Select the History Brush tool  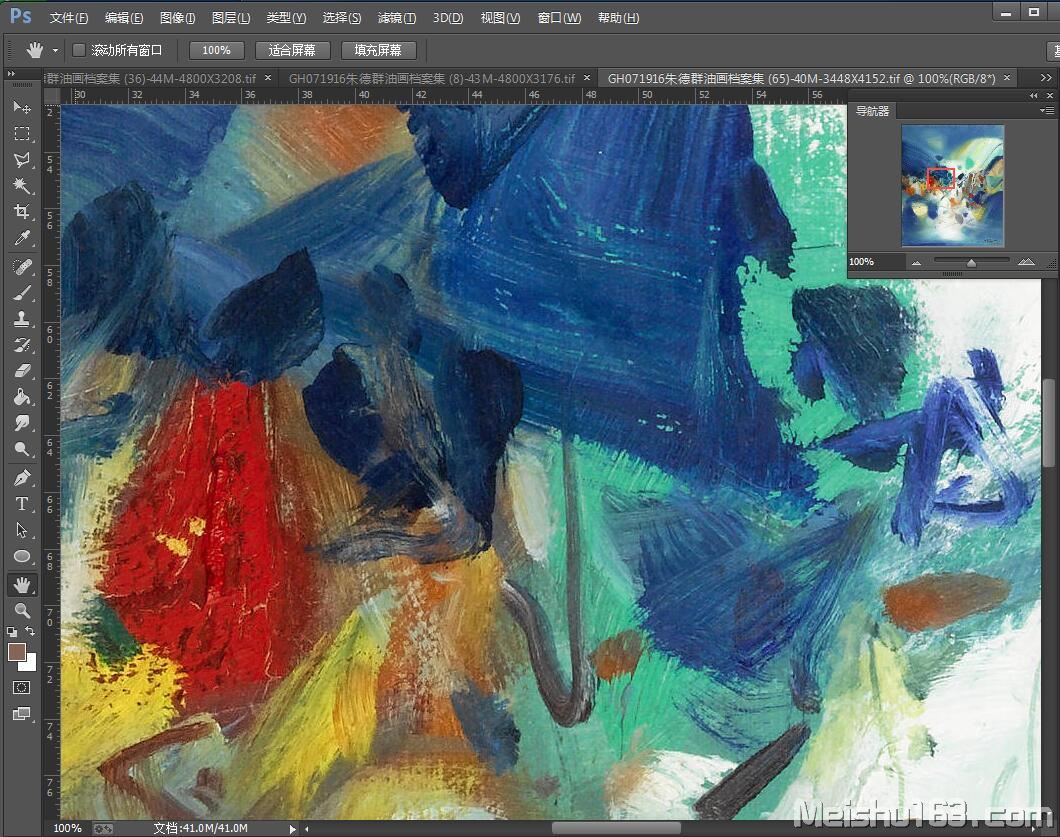click(22, 345)
